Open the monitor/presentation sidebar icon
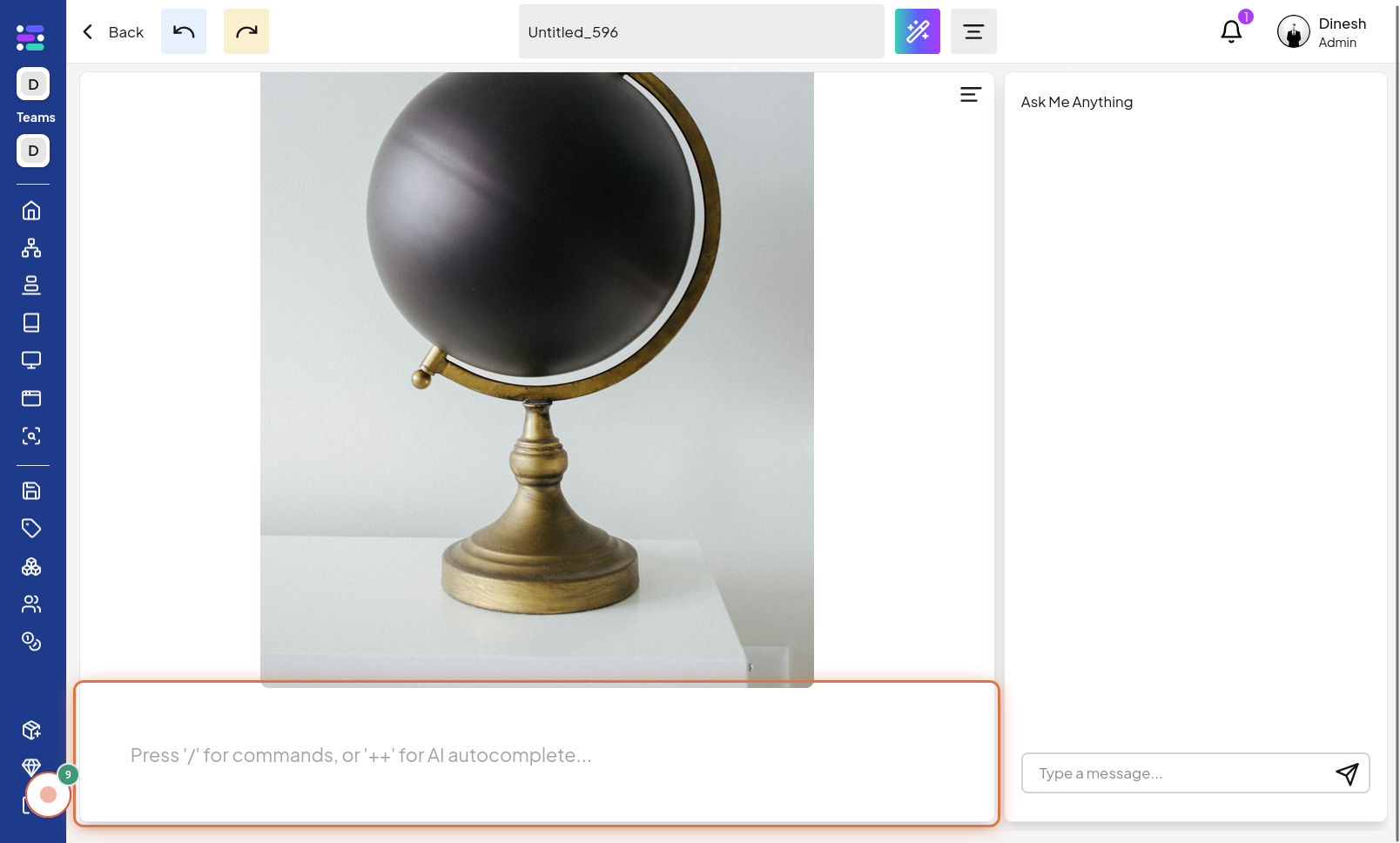This screenshot has height=843, width=1400. tap(31, 361)
